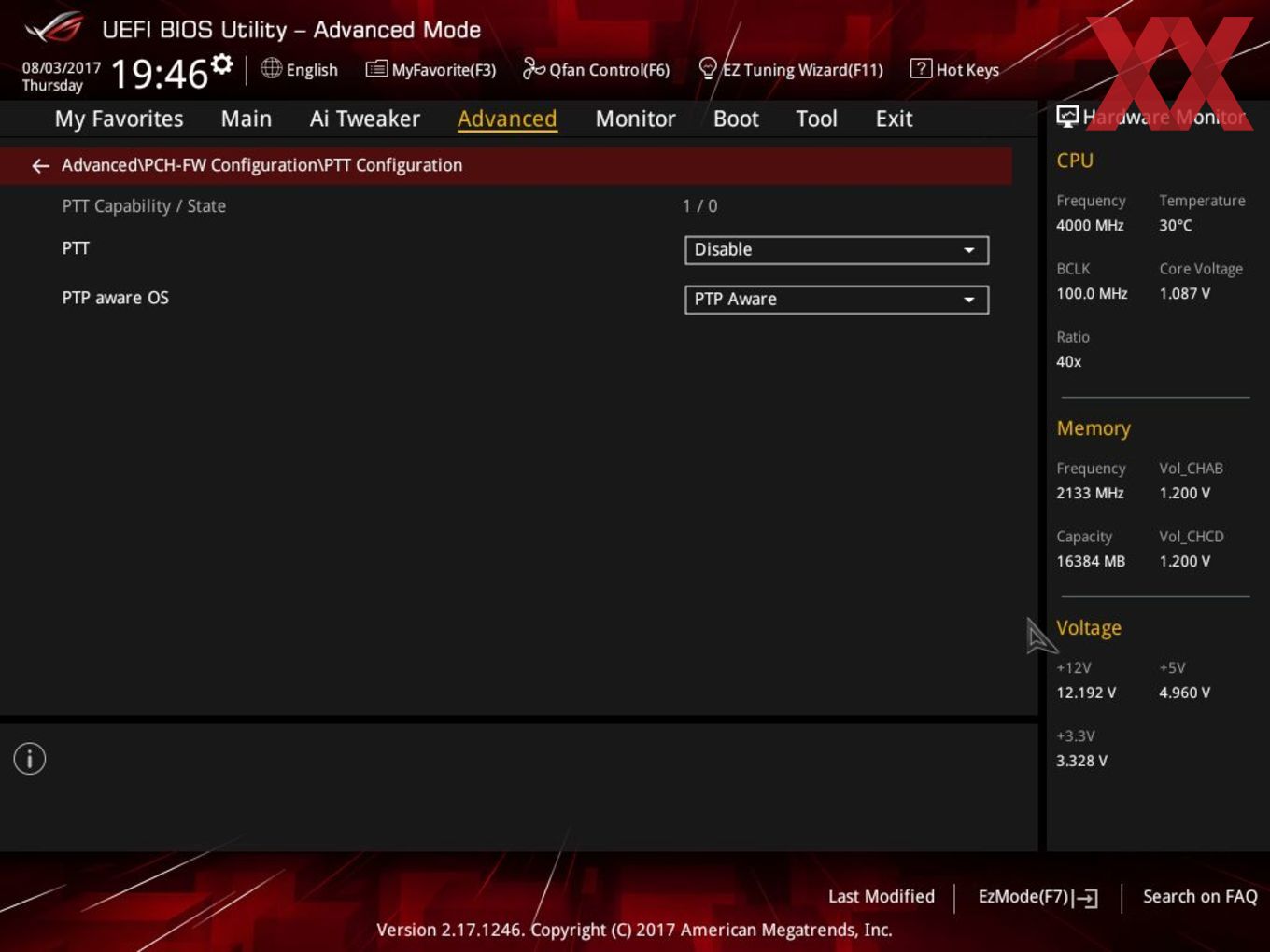
Task: Click the EZ Tuning Wizard bulb icon
Action: (x=708, y=69)
